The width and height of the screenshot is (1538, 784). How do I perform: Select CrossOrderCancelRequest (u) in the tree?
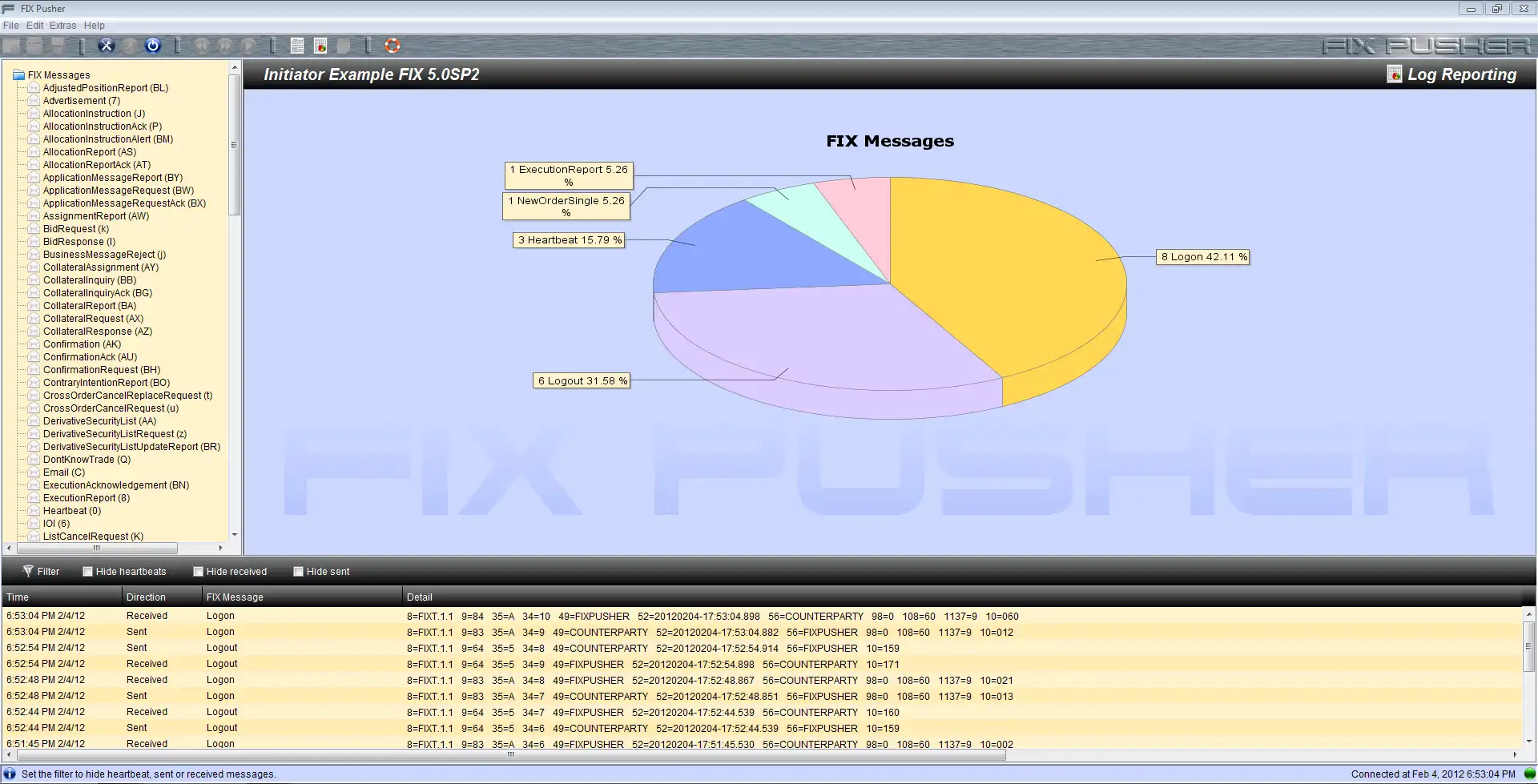point(111,408)
